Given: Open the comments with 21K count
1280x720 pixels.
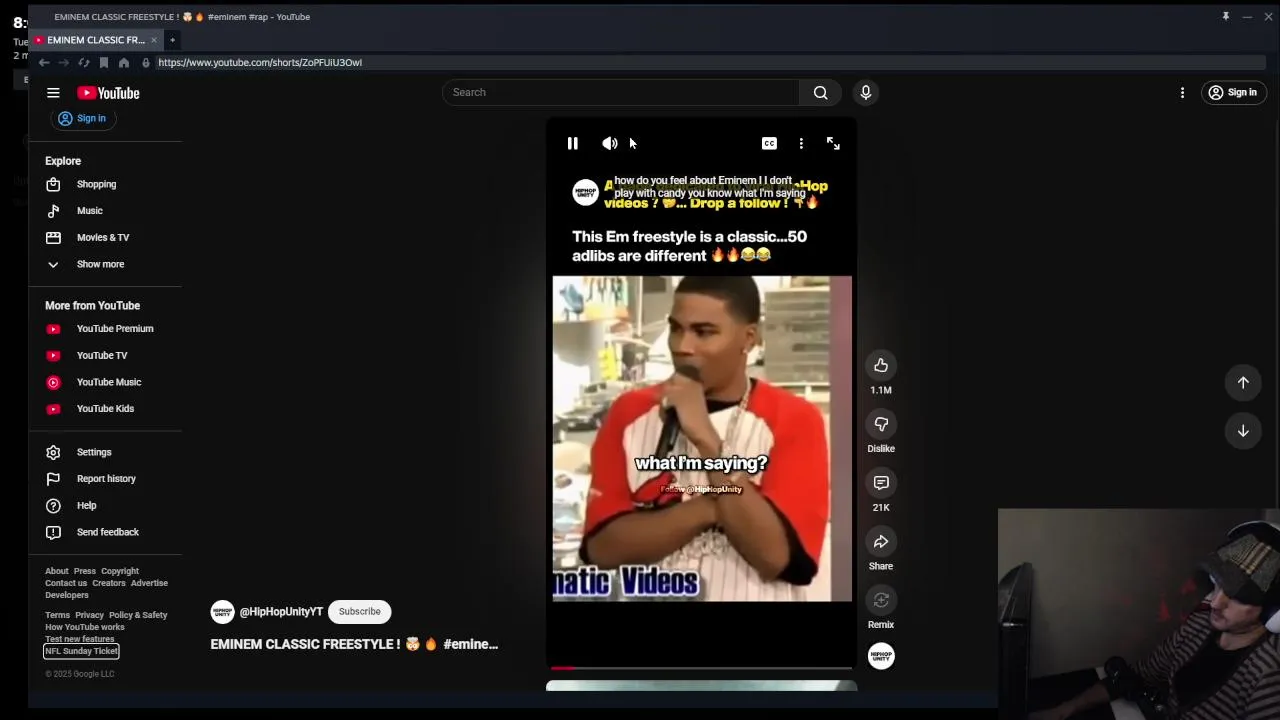Looking at the screenshot, I should tap(881, 483).
